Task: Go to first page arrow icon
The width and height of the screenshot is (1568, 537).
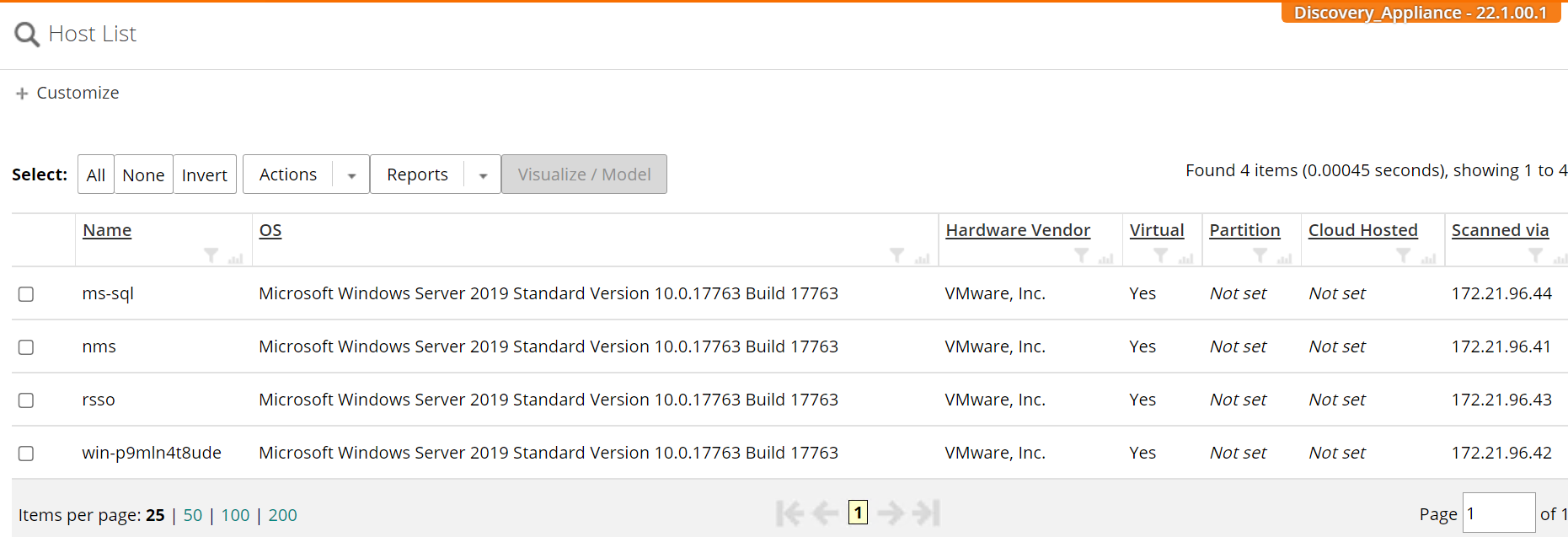Action: [789, 513]
